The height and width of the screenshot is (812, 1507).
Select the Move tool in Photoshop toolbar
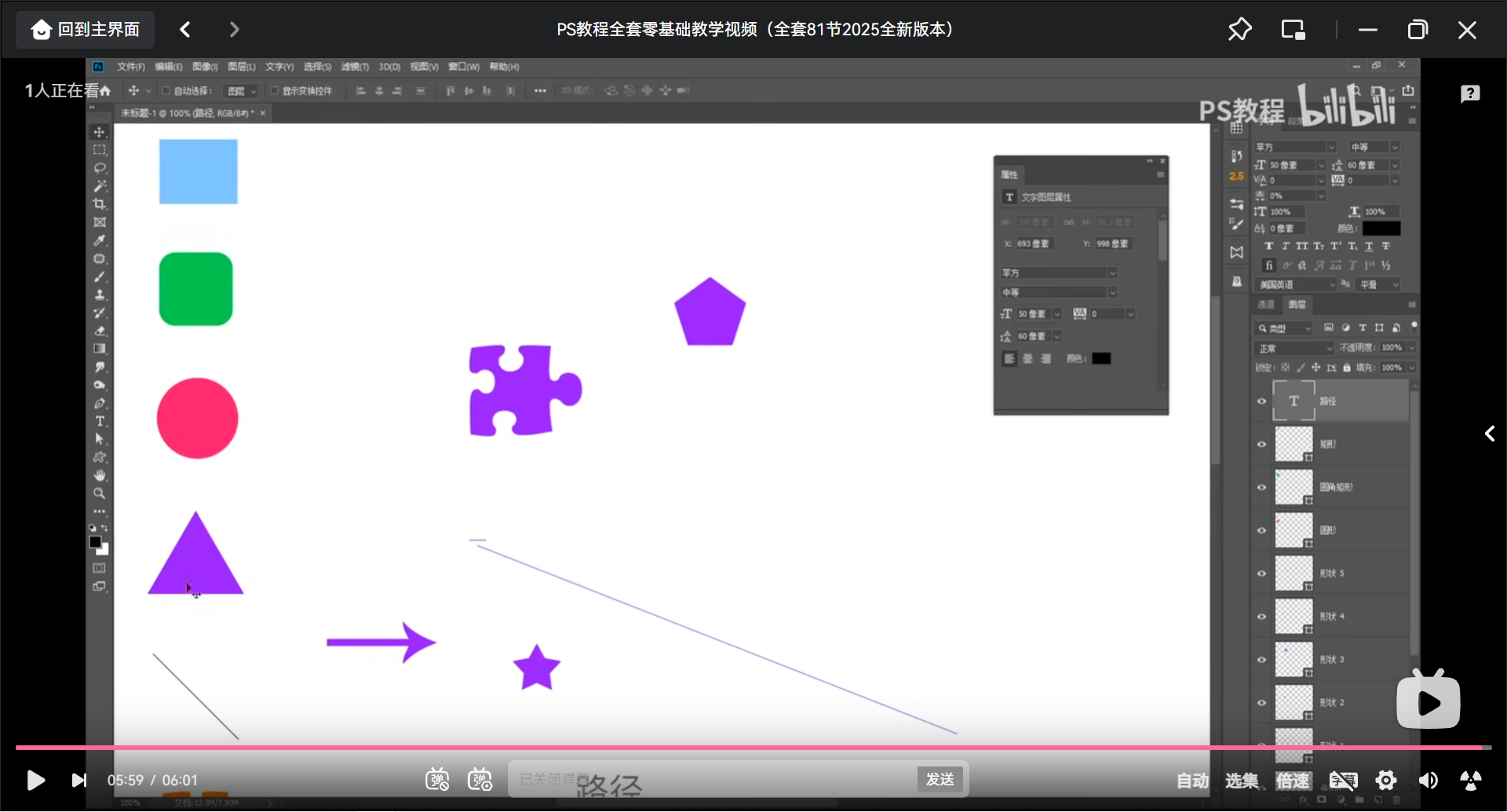[x=100, y=132]
